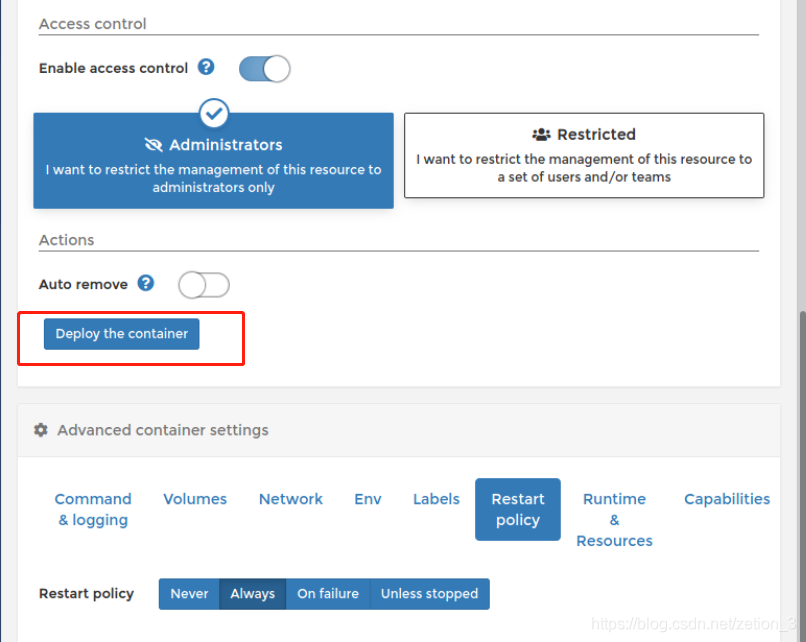
Task: Click the help icon beside Enable access control
Action: [206, 67]
